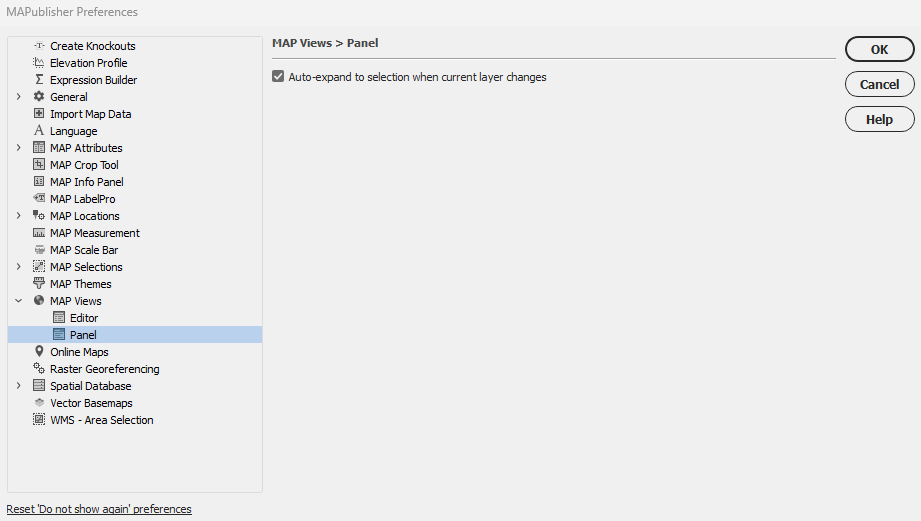Reset 'Do not show again' preferences link
The height and width of the screenshot is (521, 921).
point(99,509)
